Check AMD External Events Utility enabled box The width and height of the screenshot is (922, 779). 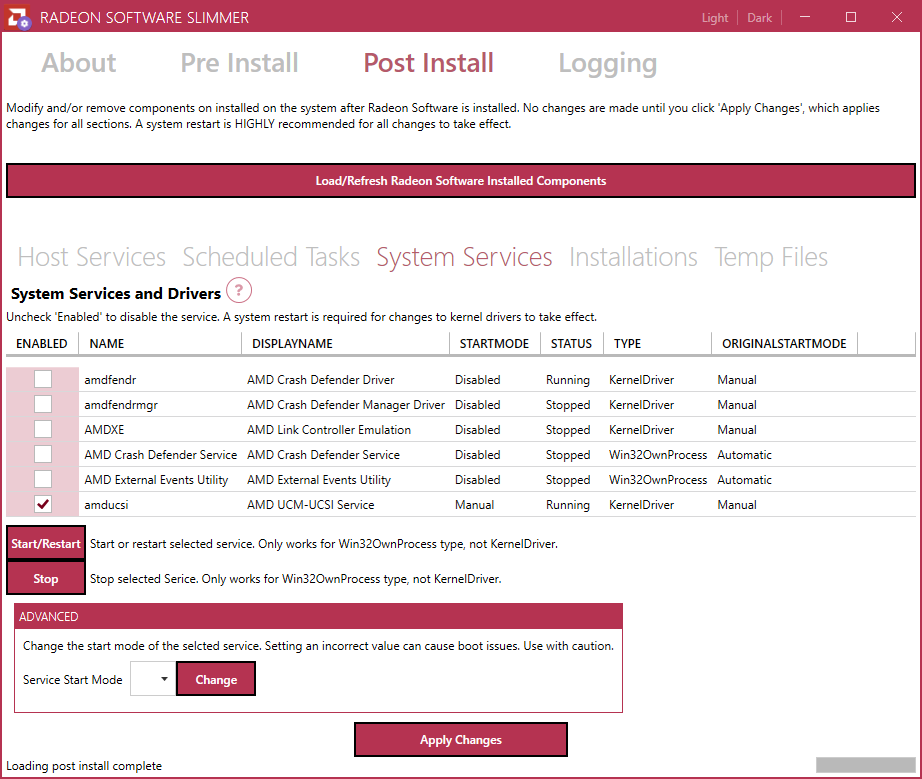43,479
